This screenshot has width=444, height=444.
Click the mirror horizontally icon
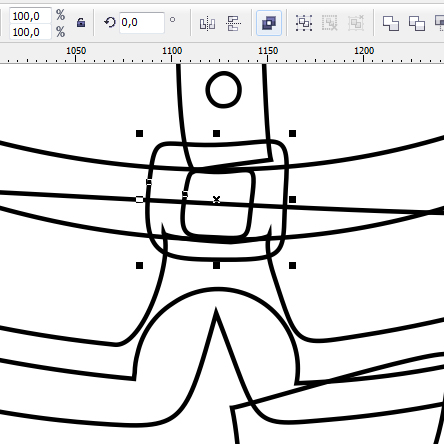coord(207,23)
